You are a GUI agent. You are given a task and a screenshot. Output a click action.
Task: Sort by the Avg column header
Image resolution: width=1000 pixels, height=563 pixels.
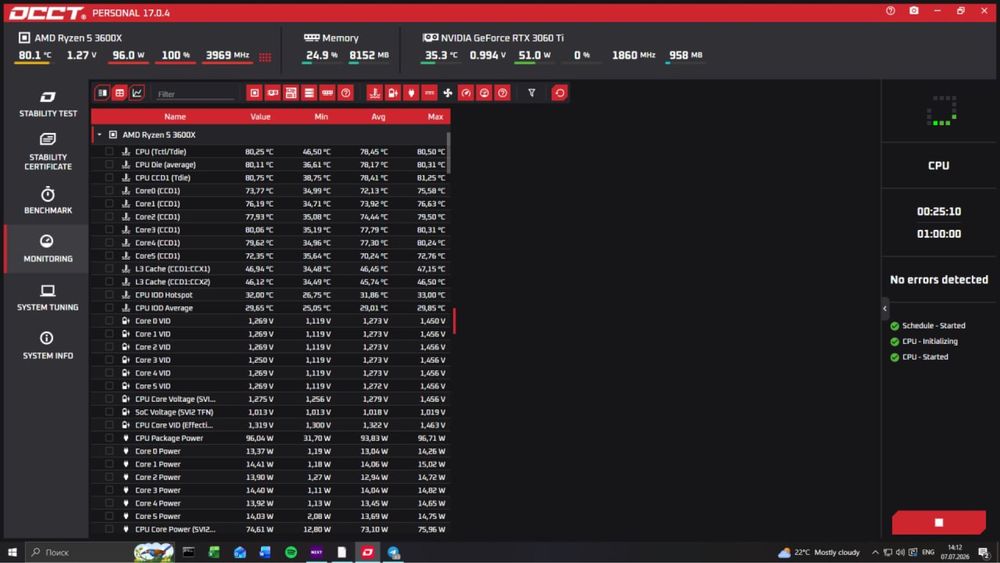coord(378,117)
